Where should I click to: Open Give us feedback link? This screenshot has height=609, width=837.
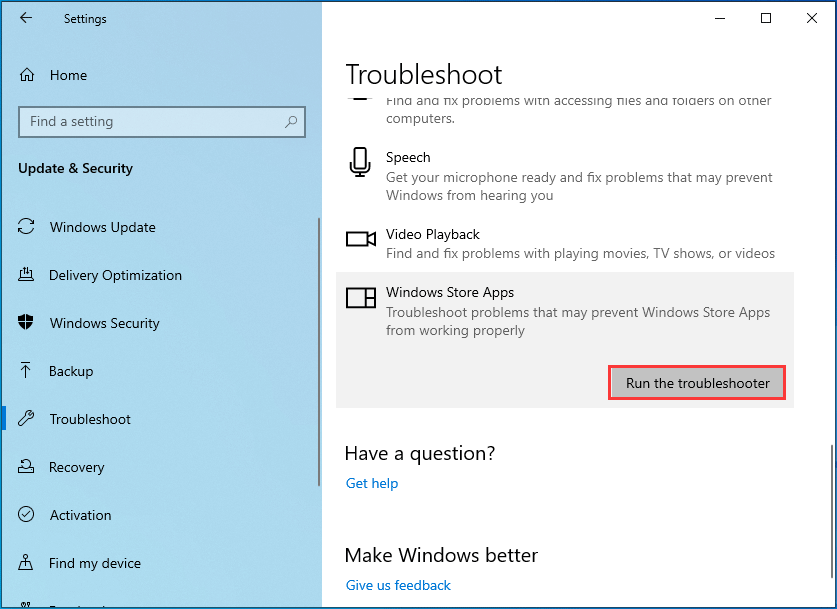click(398, 586)
